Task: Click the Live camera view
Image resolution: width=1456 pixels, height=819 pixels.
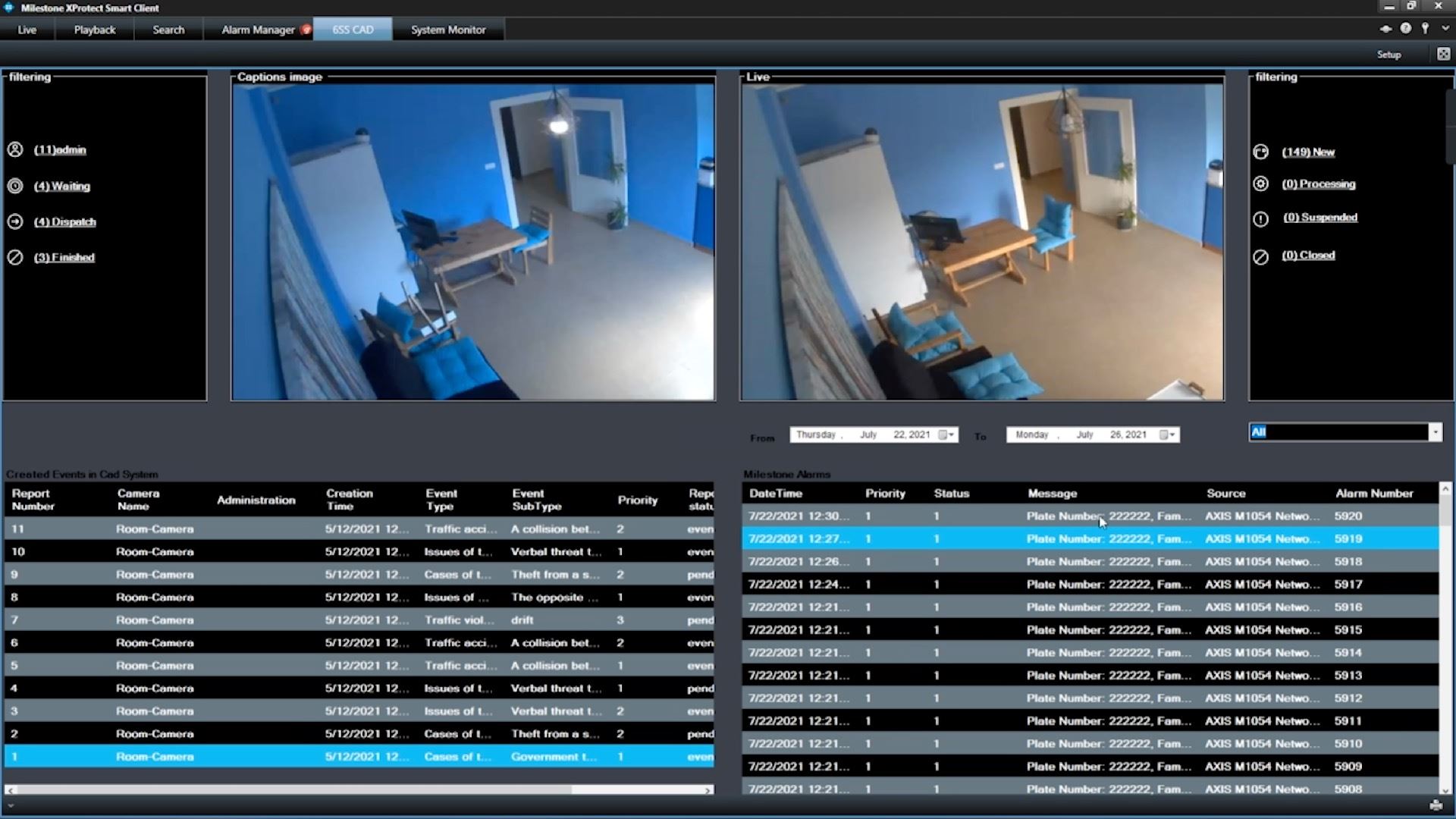Action: click(982, 241)
